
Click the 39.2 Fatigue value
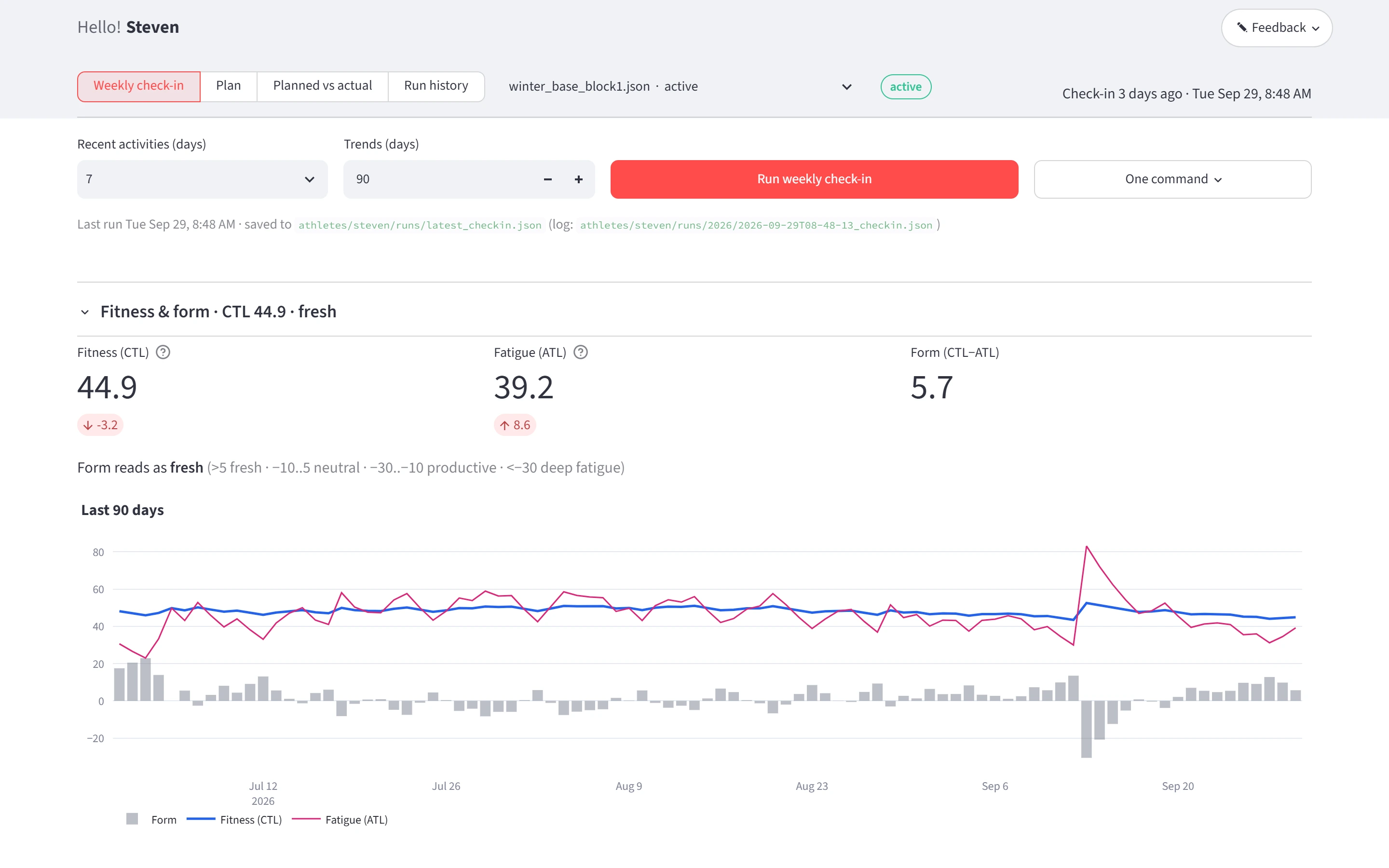pos(523,388)
